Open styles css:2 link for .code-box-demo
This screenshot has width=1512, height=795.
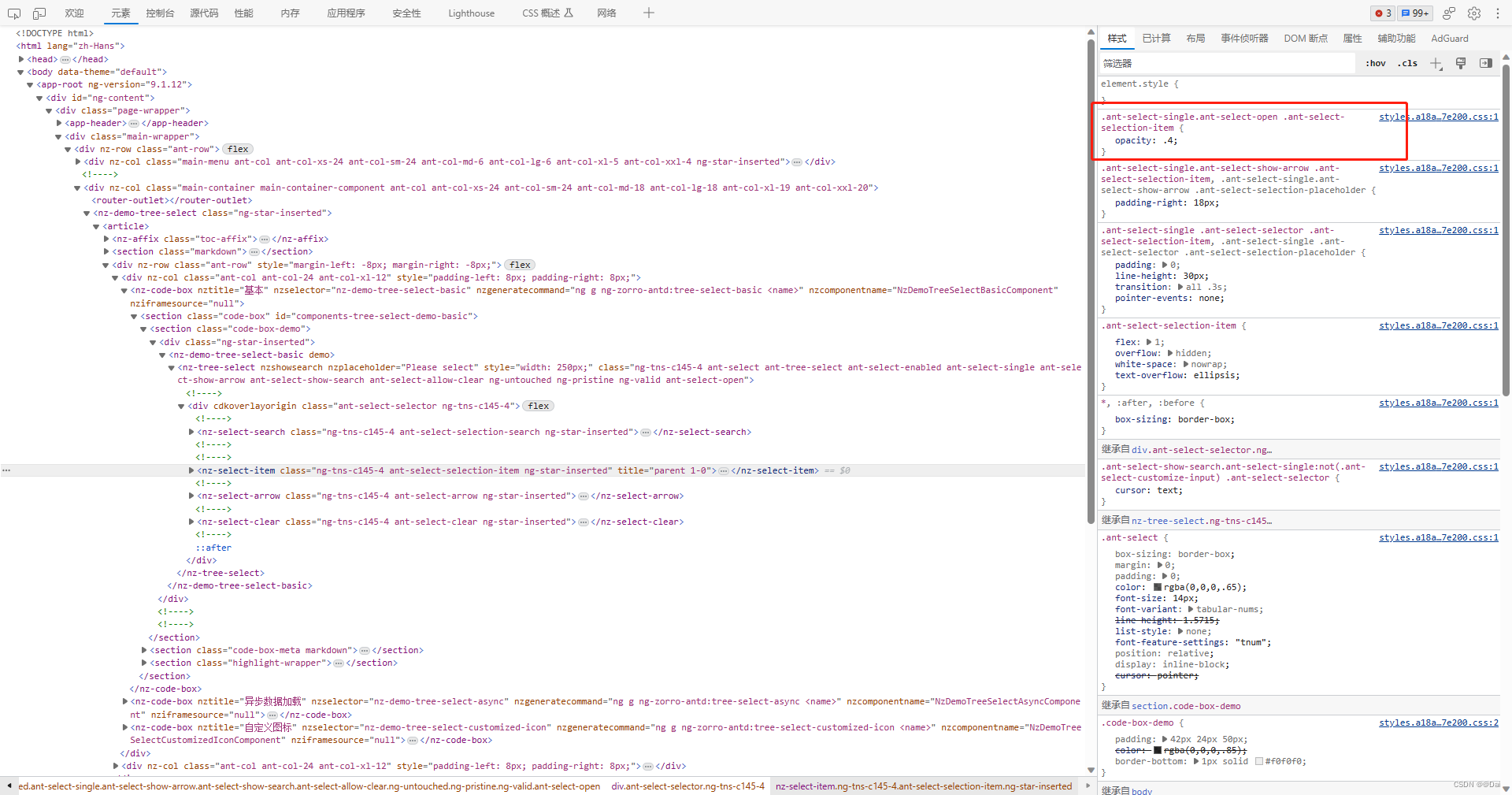[x=1438, y=723]
